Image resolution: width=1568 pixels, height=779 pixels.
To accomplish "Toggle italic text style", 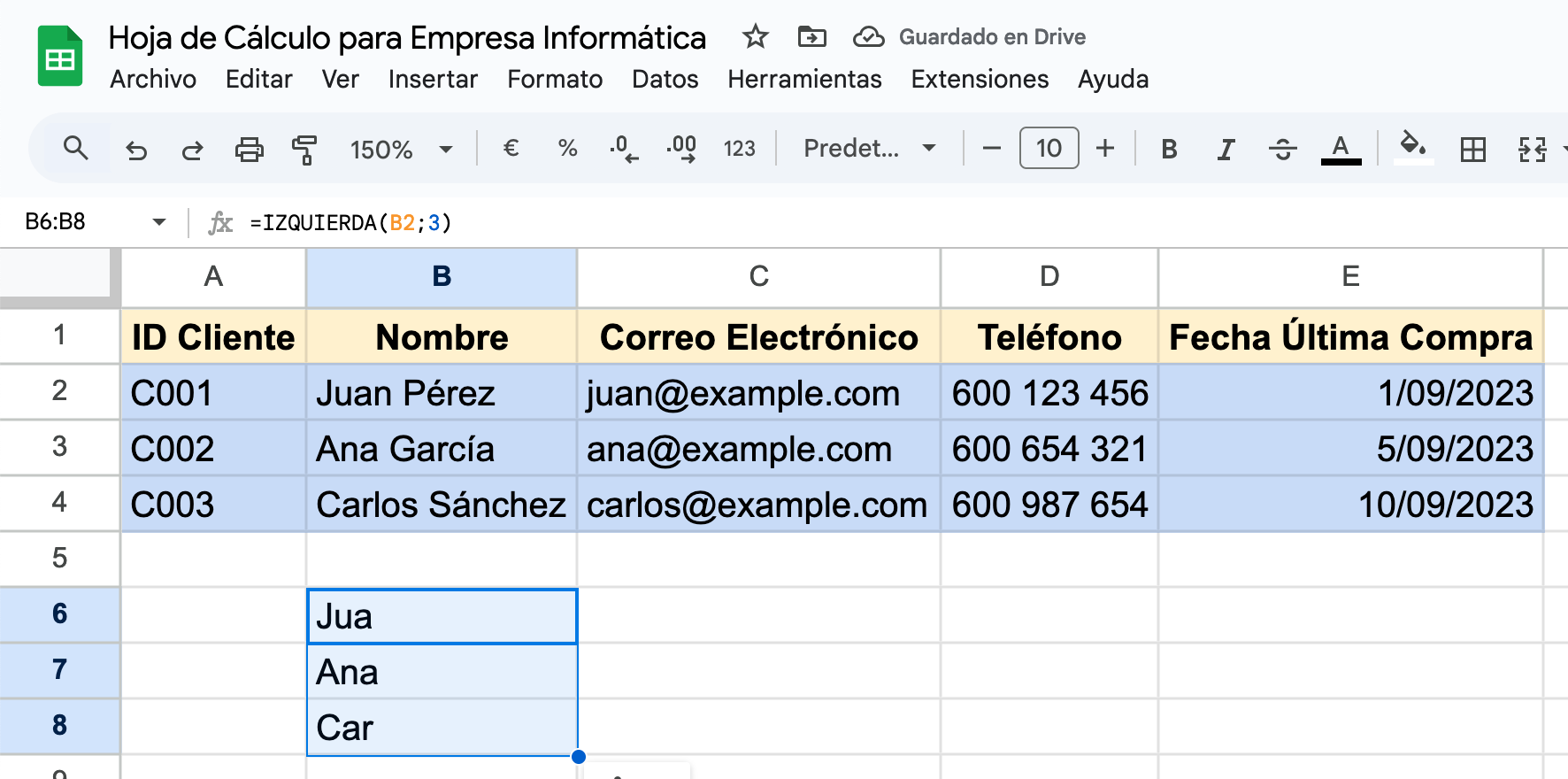I will 1226,150.
